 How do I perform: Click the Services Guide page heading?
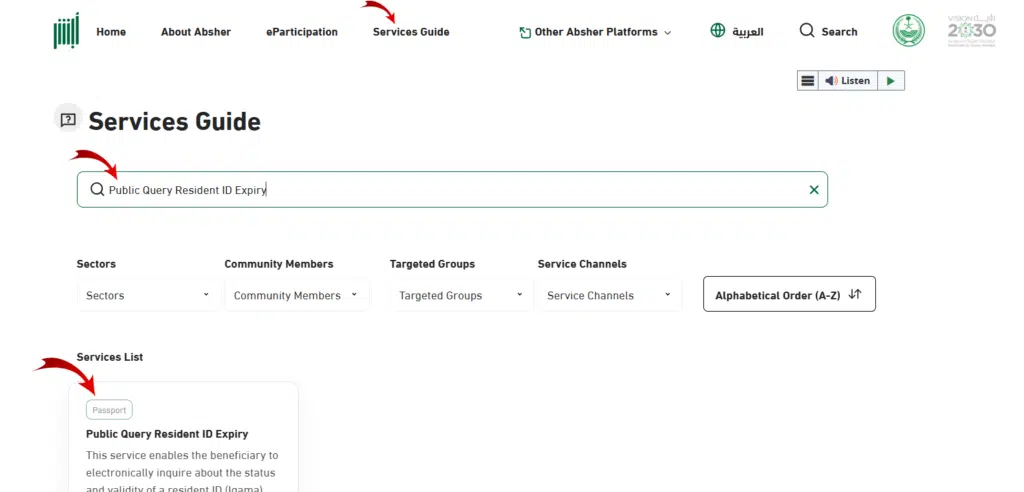(174, 122)
